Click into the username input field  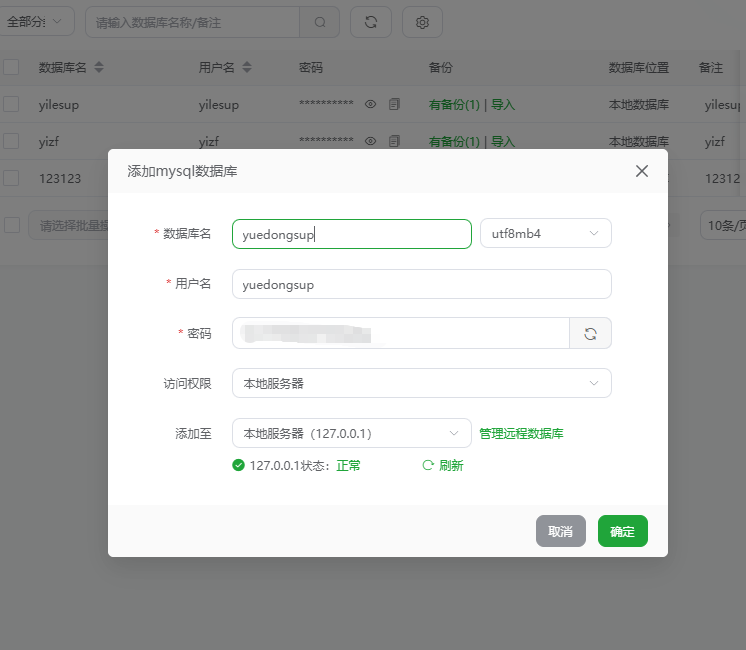click(421, 284)
